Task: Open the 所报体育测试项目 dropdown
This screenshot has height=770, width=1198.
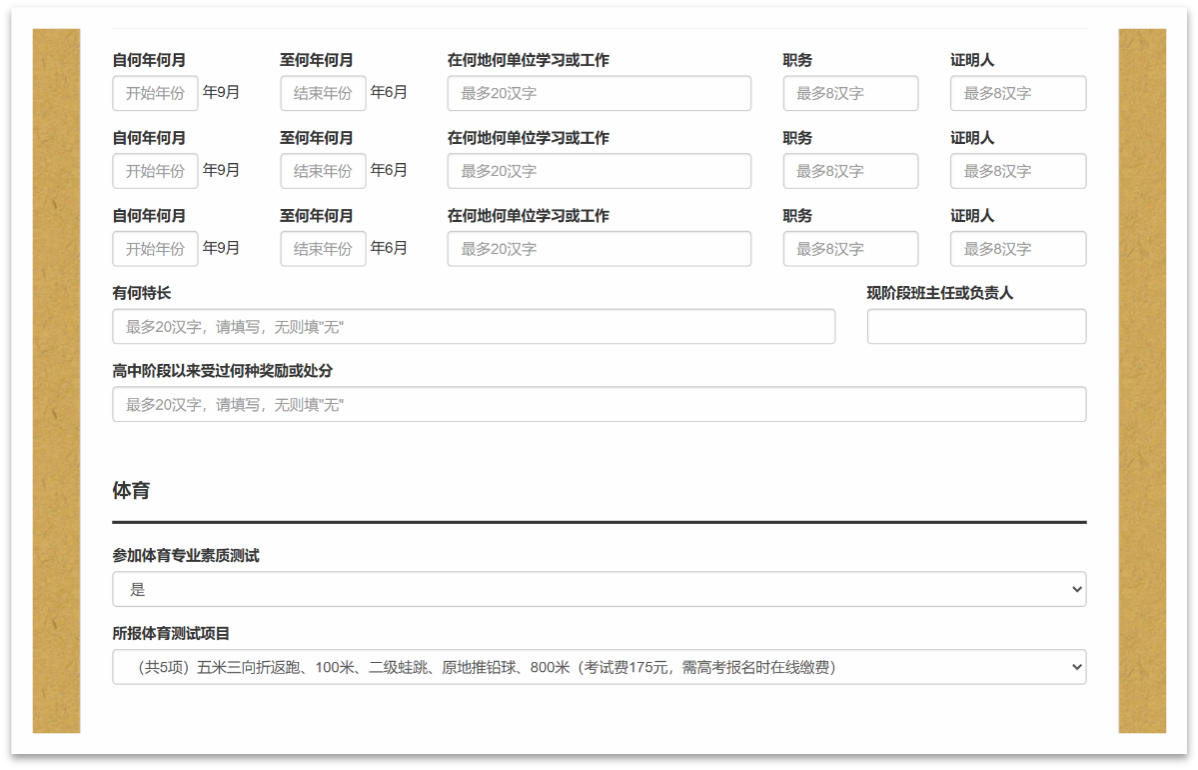Action: (599, 668)
